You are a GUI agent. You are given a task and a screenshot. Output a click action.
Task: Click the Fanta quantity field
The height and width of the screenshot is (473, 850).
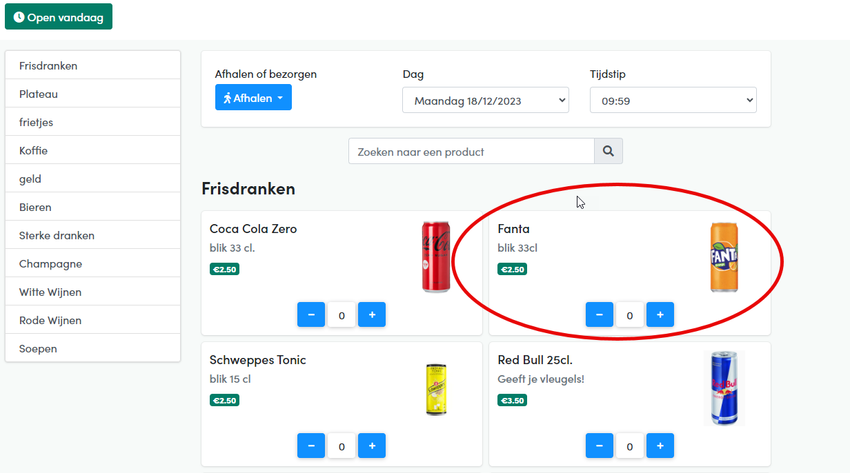(629, 315)
